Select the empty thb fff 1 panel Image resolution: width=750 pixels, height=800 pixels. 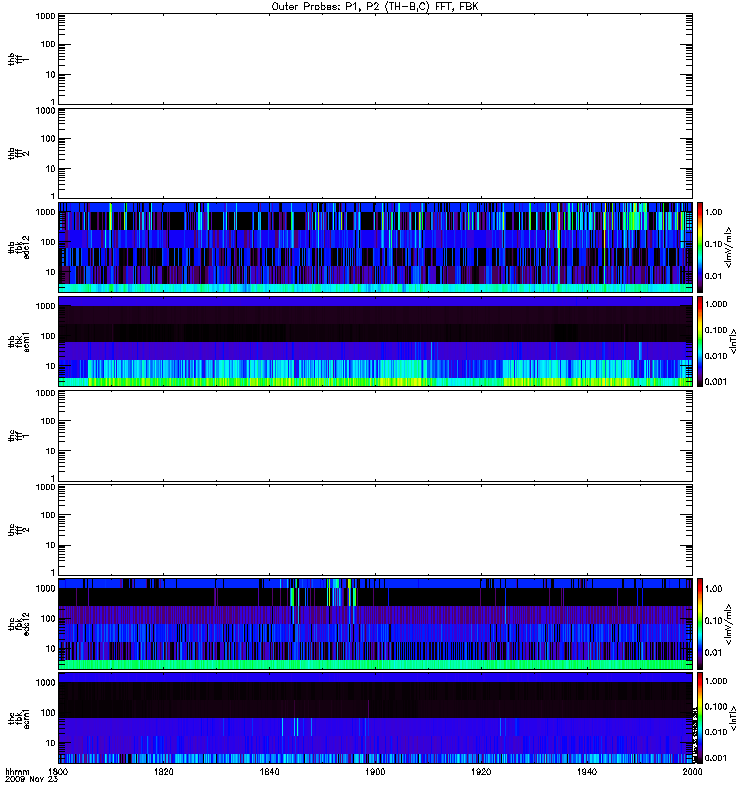pos(375,59)
